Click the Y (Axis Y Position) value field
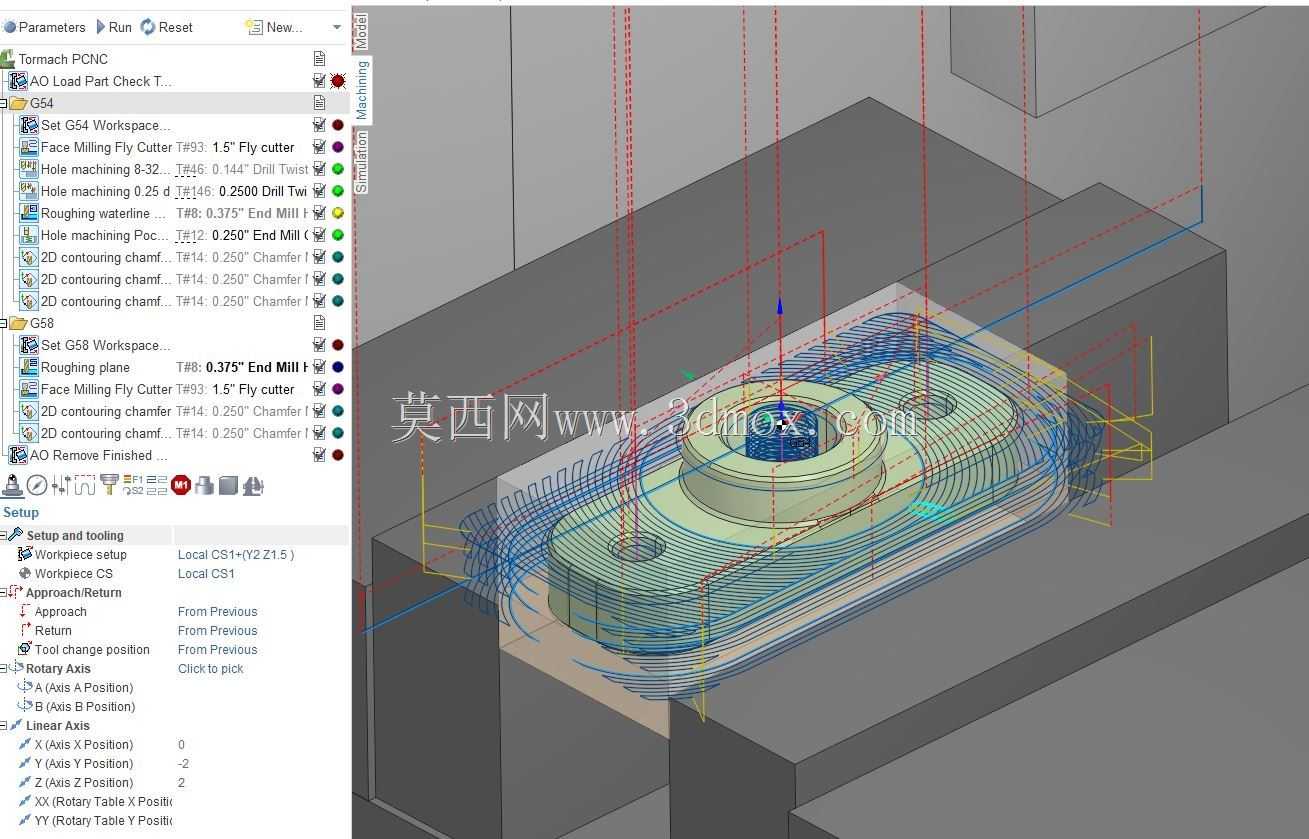Viewport: 1309px width, 839px height. click(x=262, y=763)
